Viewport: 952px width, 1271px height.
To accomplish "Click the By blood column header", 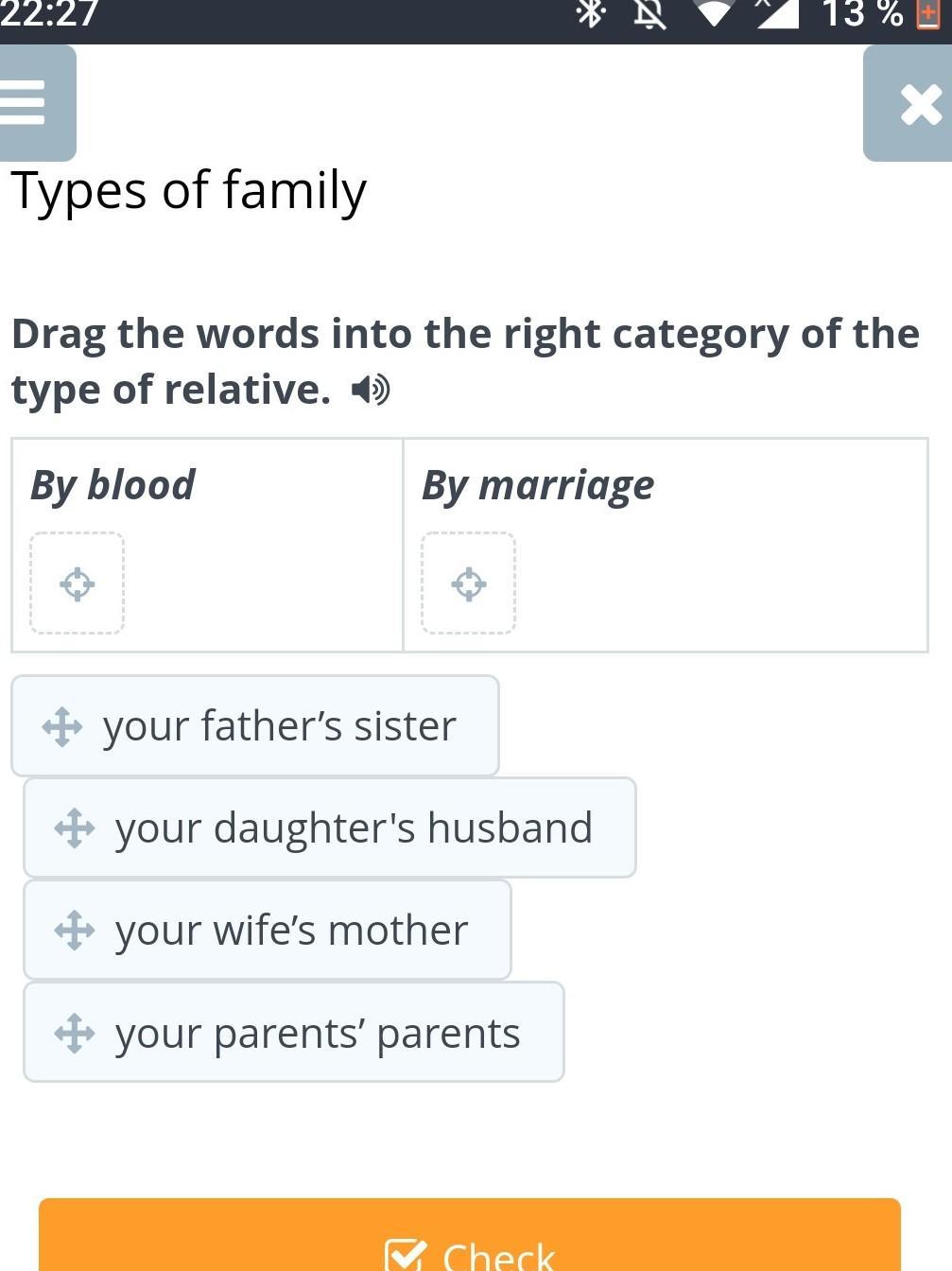I will (x=113, y=485).
